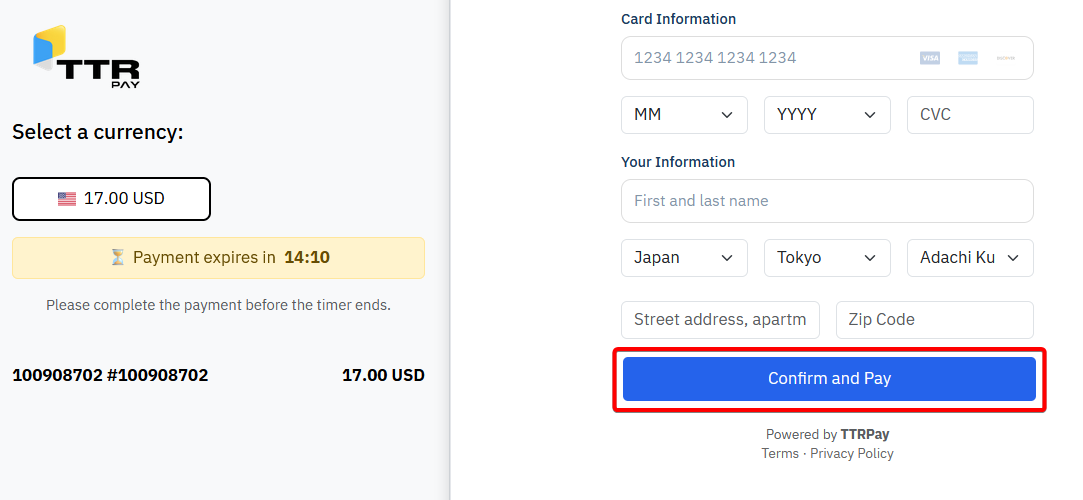Open the YYYY expiry year dropdown
This screenshot has height=500, width=1083.
[827, 115]
